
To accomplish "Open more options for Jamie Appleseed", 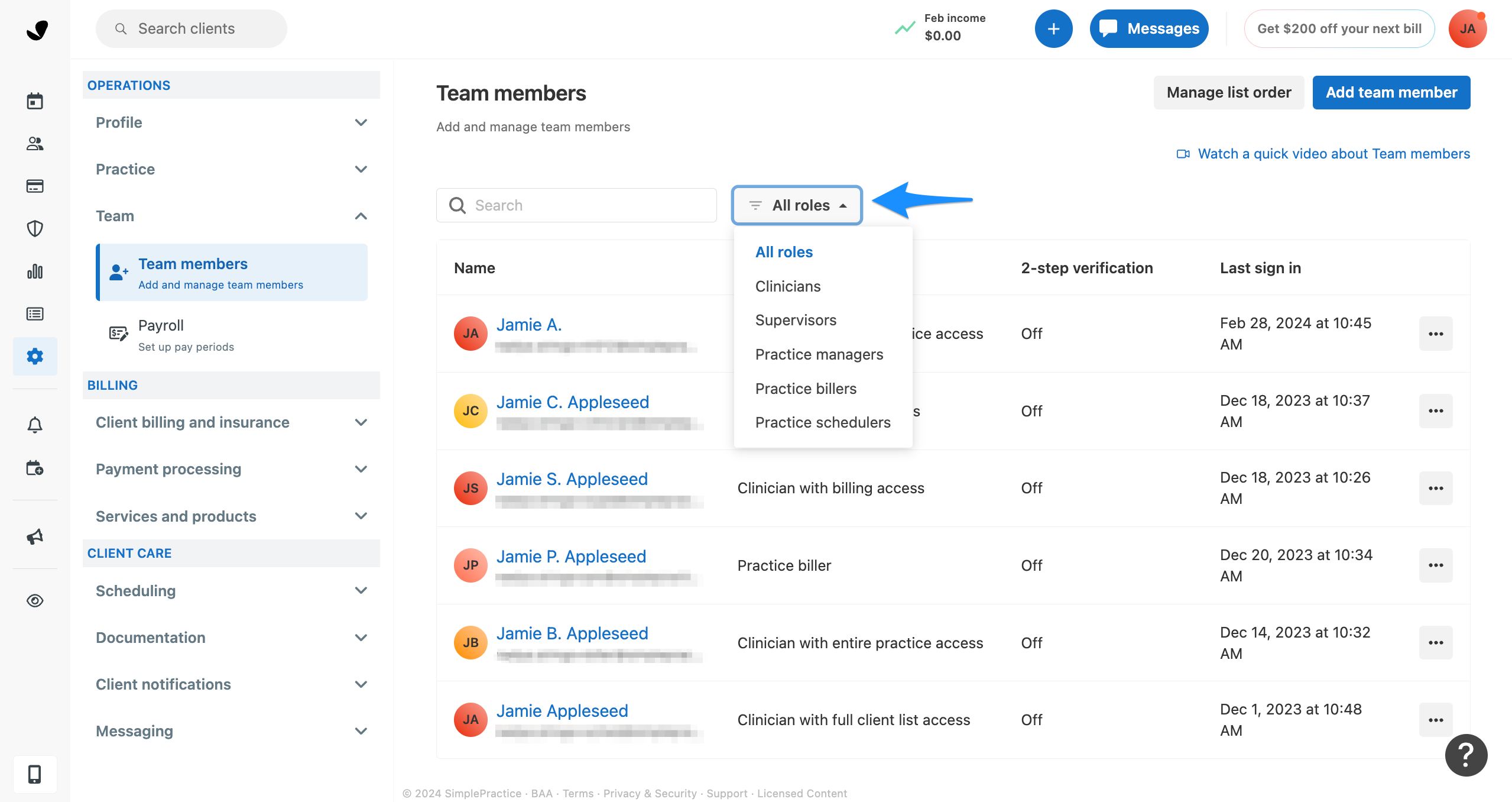I will 1436,720.
